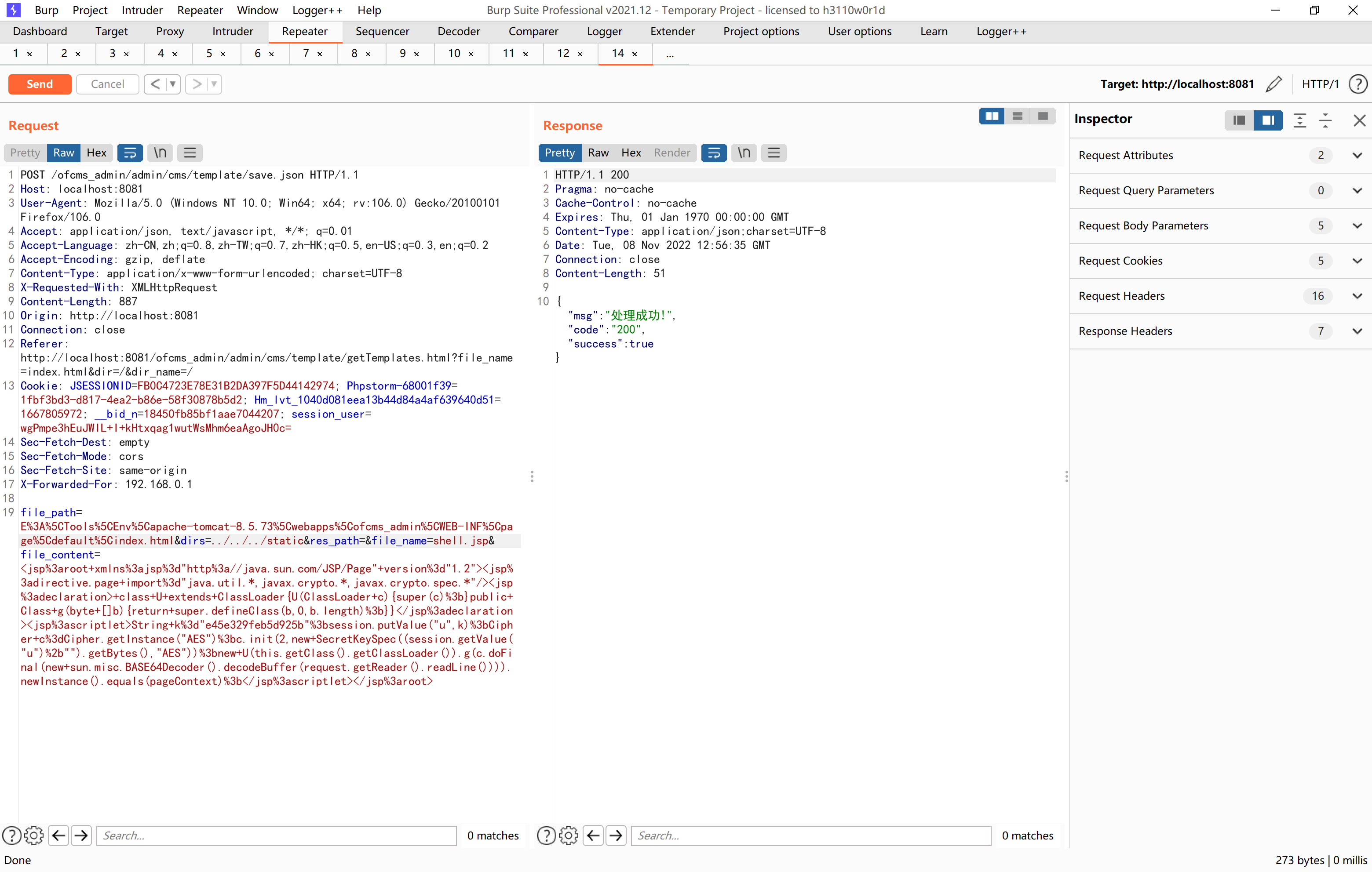Open the Request editor options hamburger menu

(x=190, y=153)
